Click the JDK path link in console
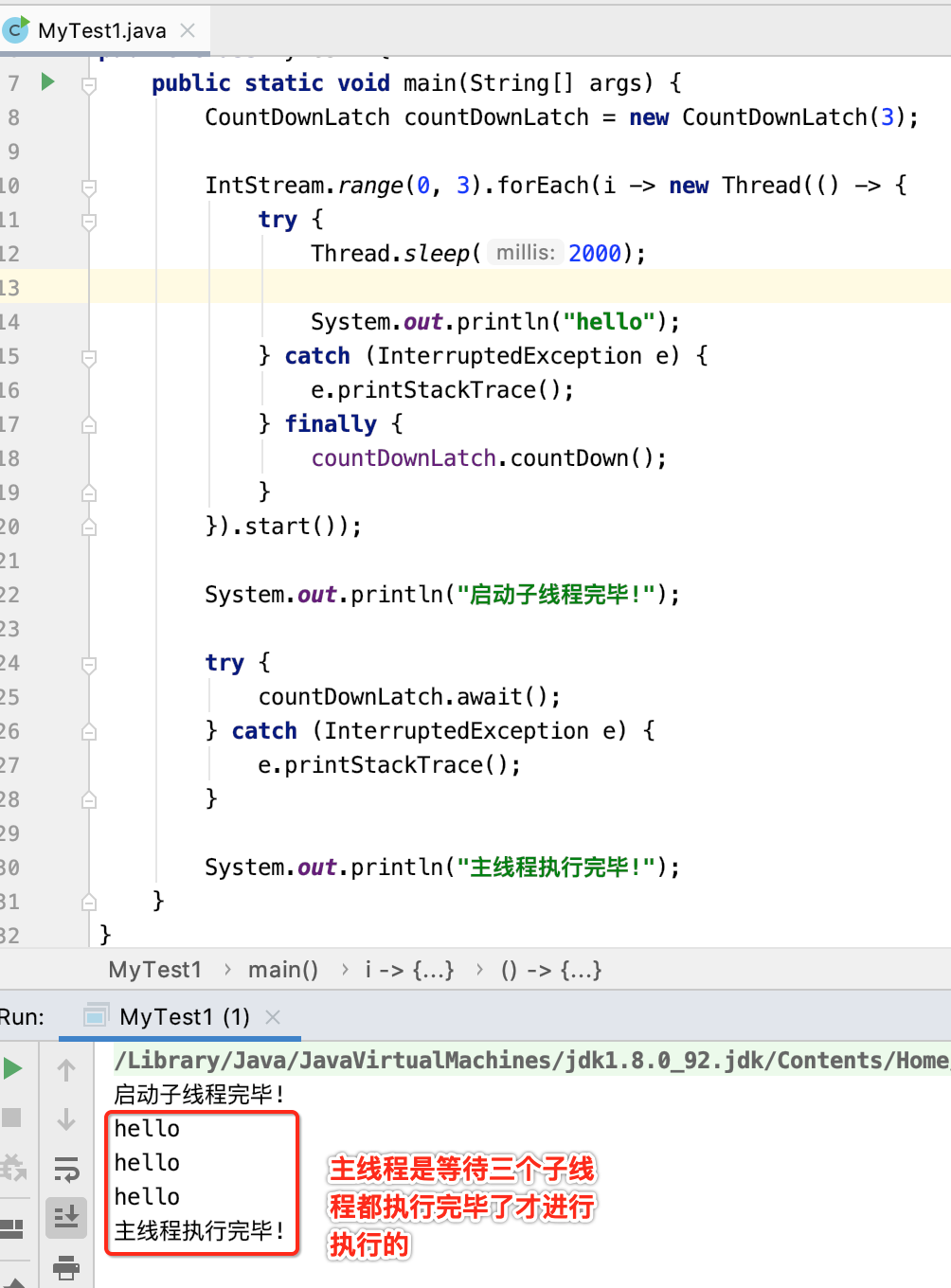The height and width of the screenshot is (1288, 951). click(x=474, y=1060)
